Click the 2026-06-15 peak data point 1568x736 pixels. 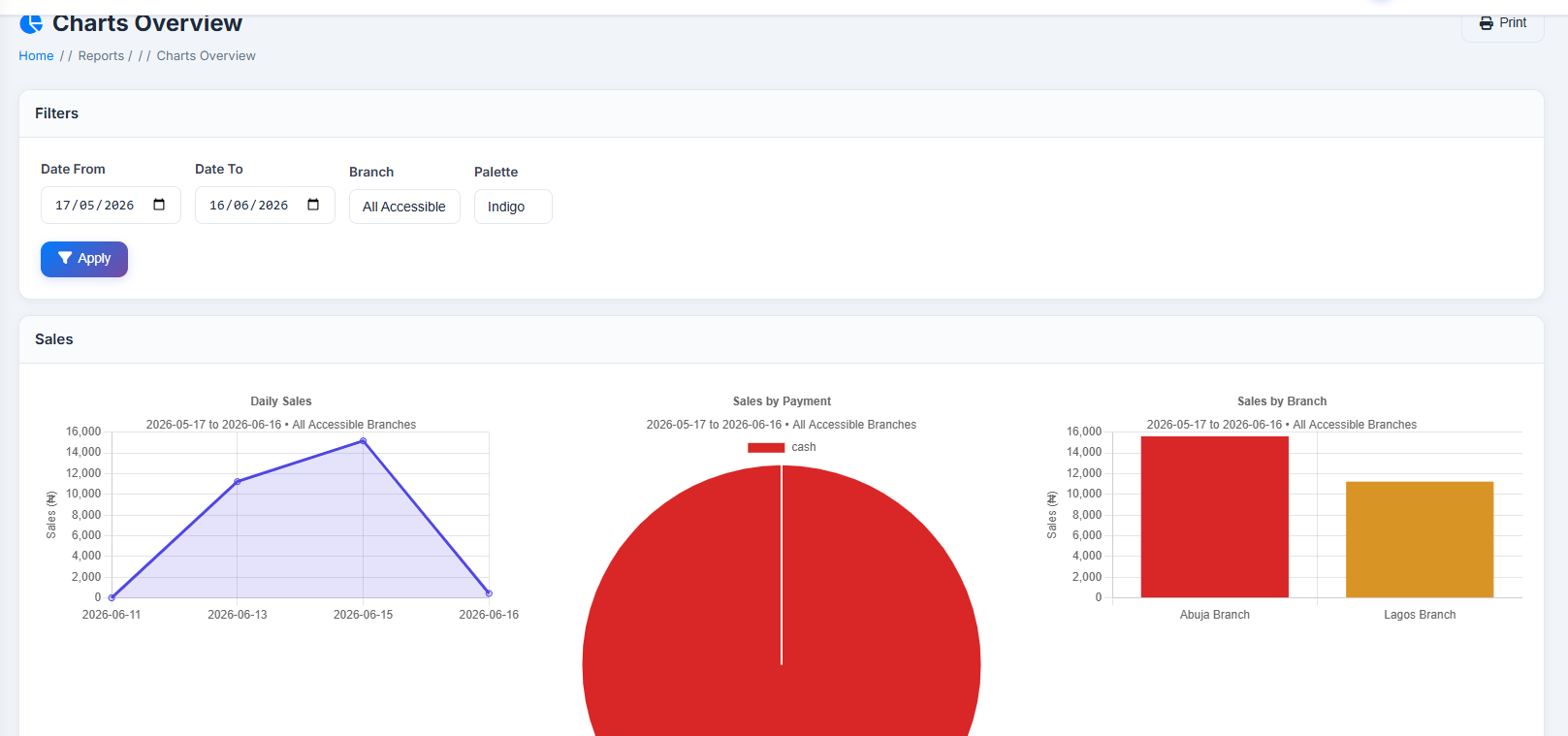pyautogui.click(x=364, y=441)
